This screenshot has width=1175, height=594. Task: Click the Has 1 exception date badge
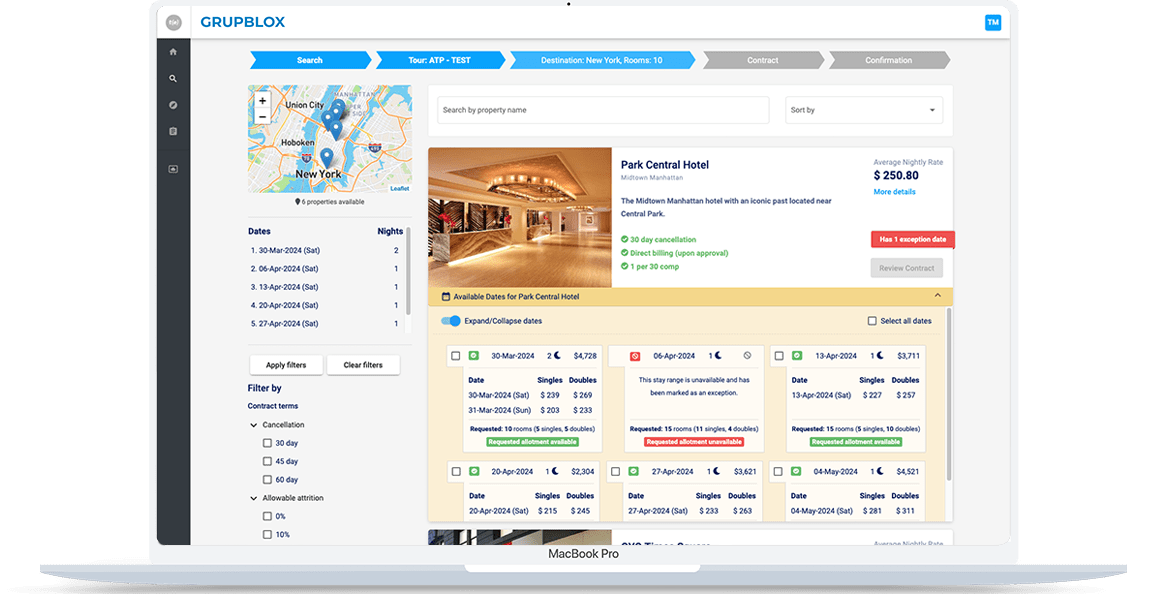point(913,239)
